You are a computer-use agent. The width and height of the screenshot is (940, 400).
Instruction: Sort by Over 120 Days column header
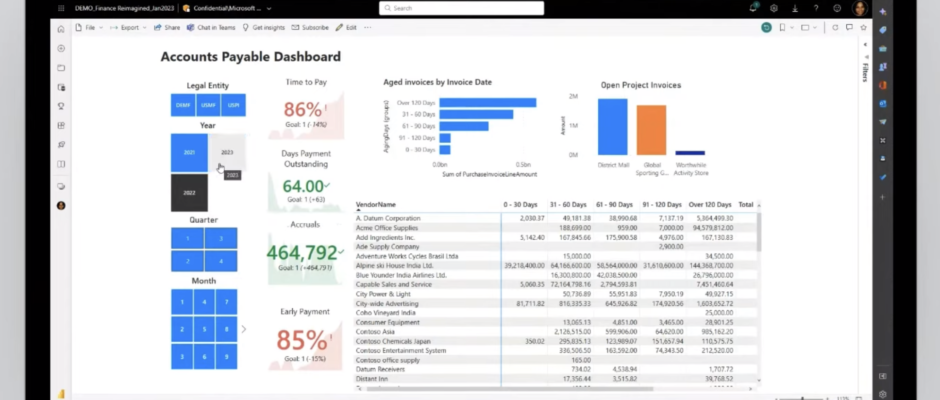point(710,204)
